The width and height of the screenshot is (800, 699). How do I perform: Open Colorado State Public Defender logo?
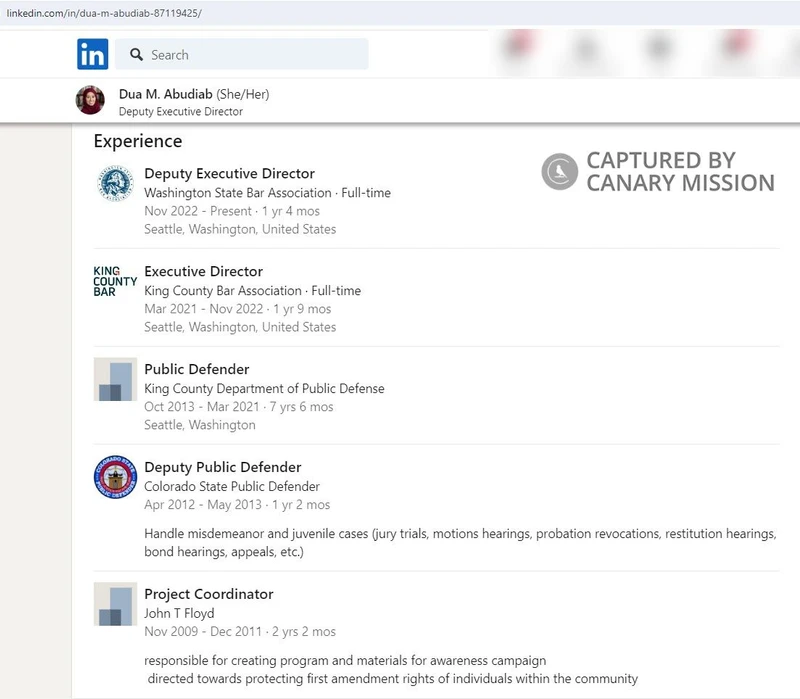pyautogui.click(x=115, y=477)
